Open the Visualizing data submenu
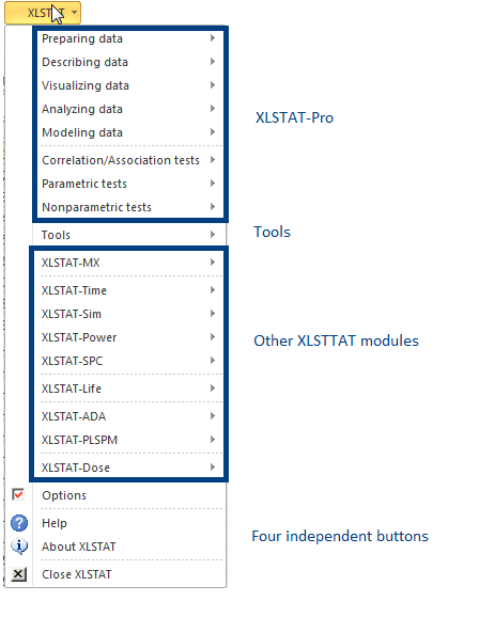 (129, 85)
